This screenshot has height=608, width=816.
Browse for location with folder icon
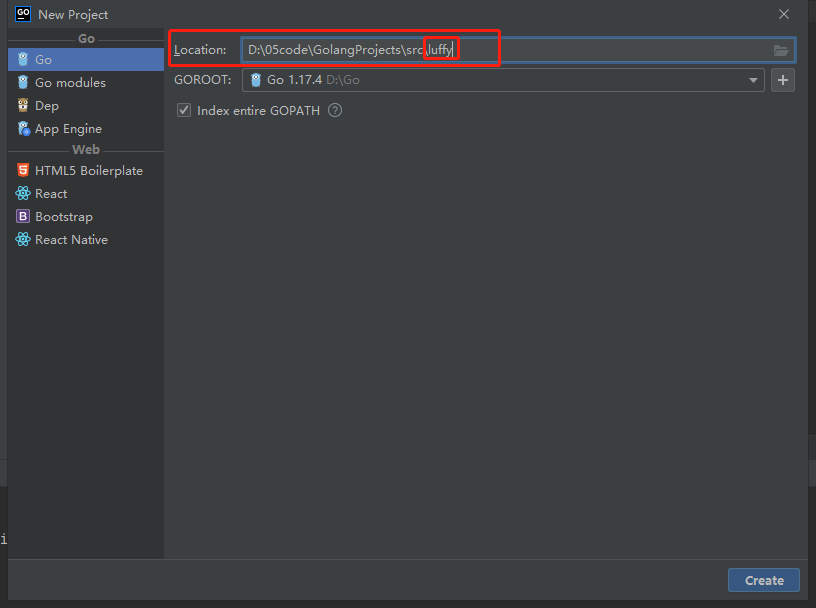[x=781, y=50]
